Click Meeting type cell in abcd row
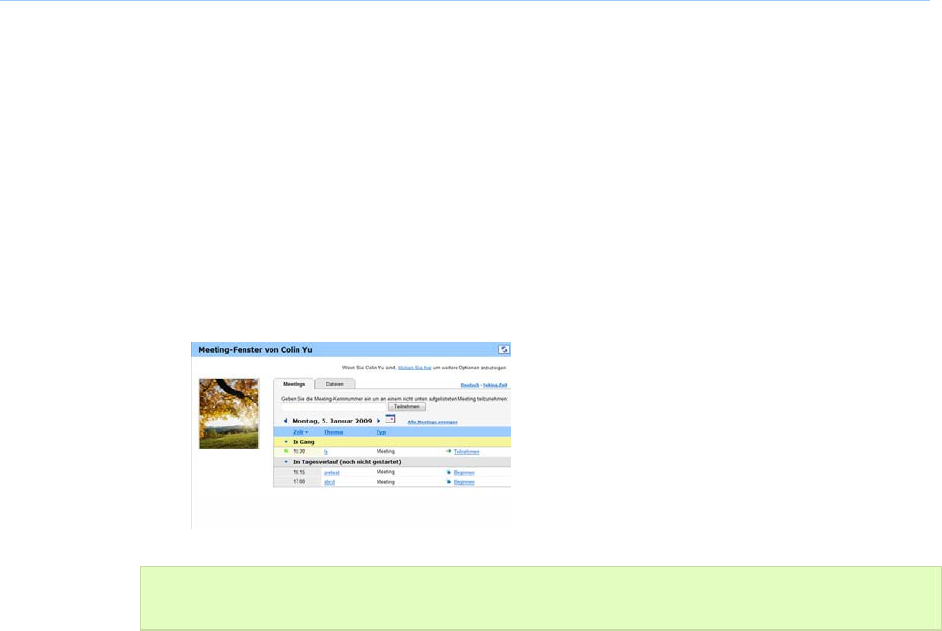Image resolution: width=942 pixels, height=631 pixels. click(x=386, y=482)
